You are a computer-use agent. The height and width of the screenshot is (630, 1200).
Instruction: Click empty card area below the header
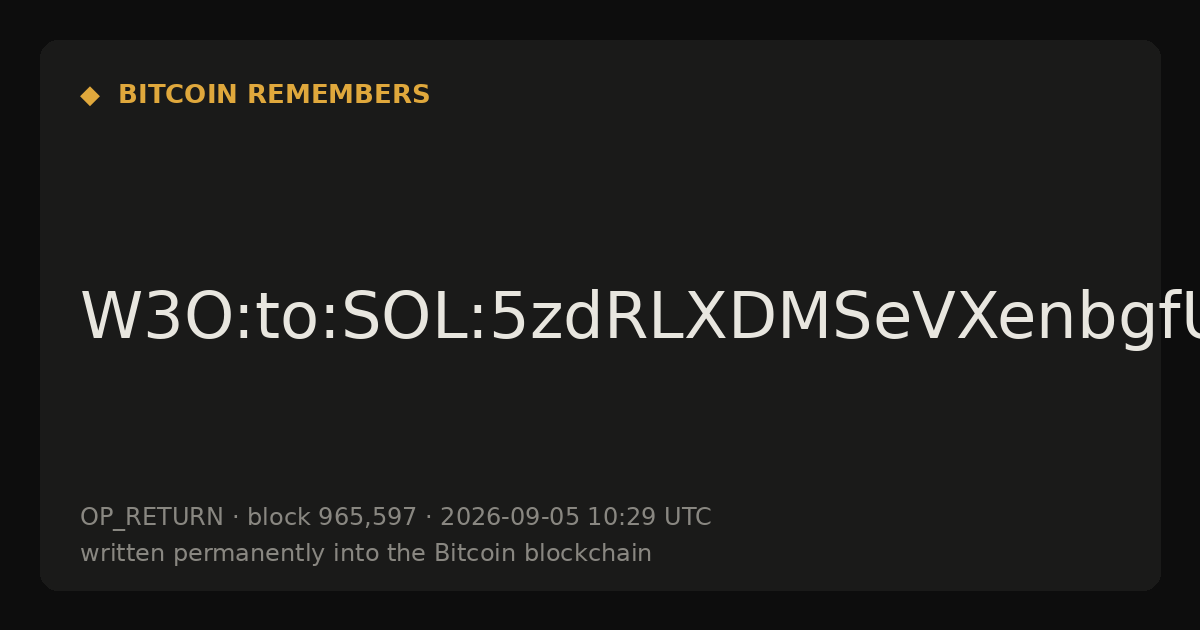(x=600, y=190)
